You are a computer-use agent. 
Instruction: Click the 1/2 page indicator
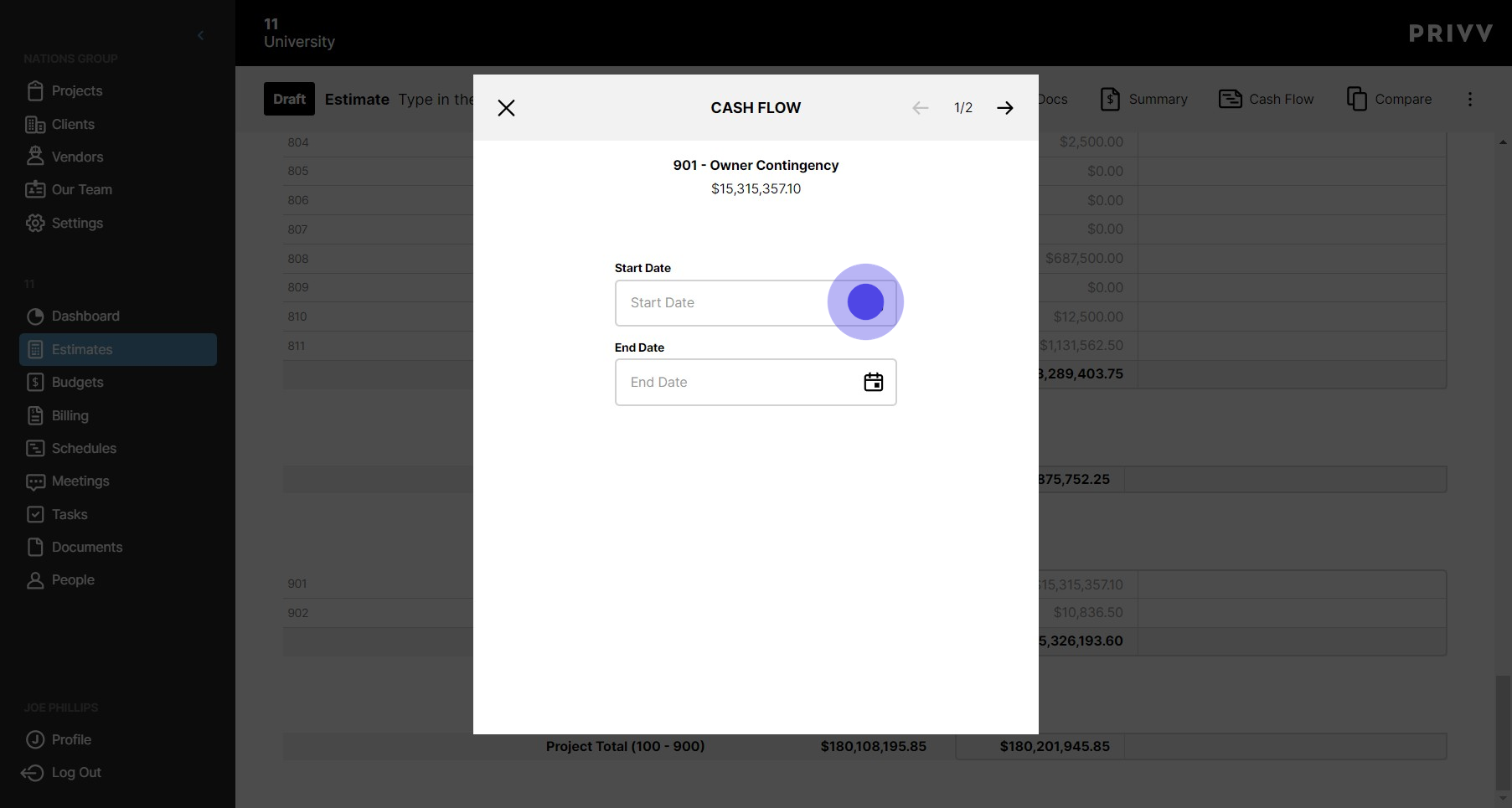[x=963, y=108]
